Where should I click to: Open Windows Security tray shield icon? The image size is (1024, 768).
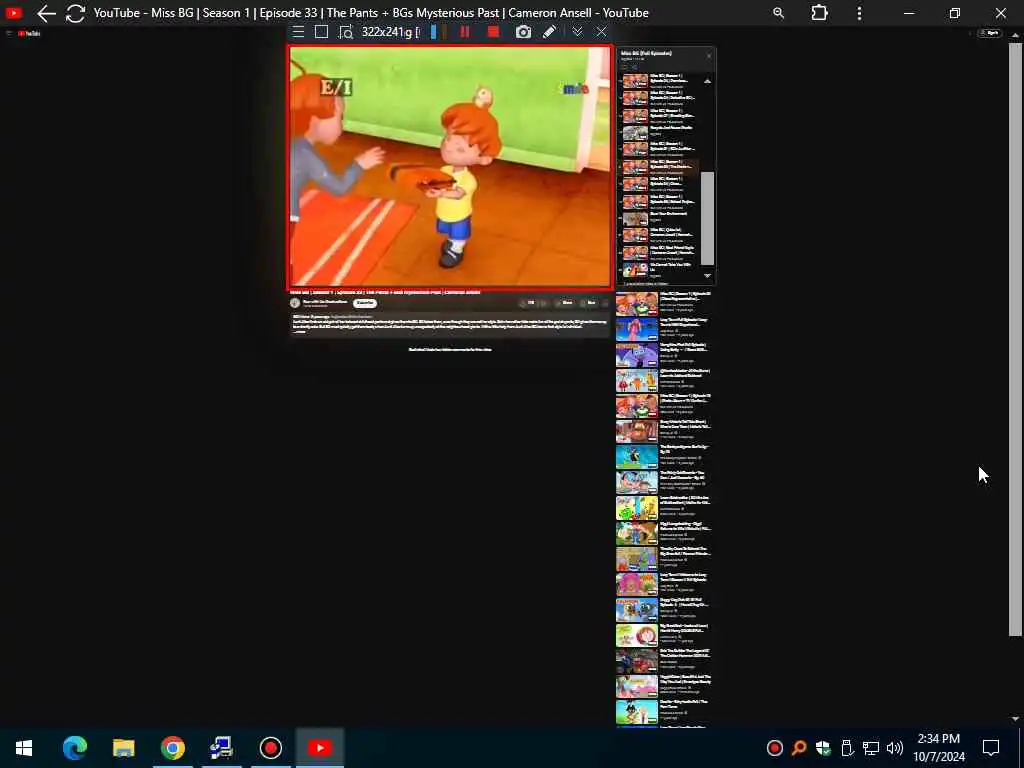pos(823,748)
